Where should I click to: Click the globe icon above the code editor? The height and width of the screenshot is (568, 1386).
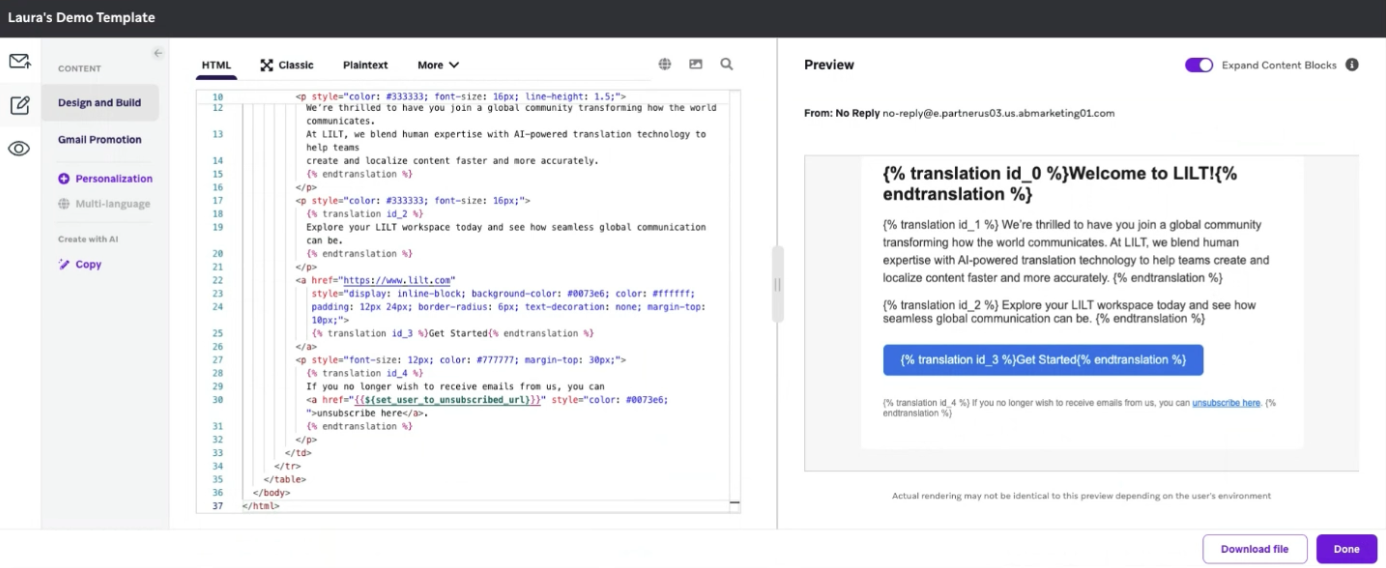tap(665, 64)
